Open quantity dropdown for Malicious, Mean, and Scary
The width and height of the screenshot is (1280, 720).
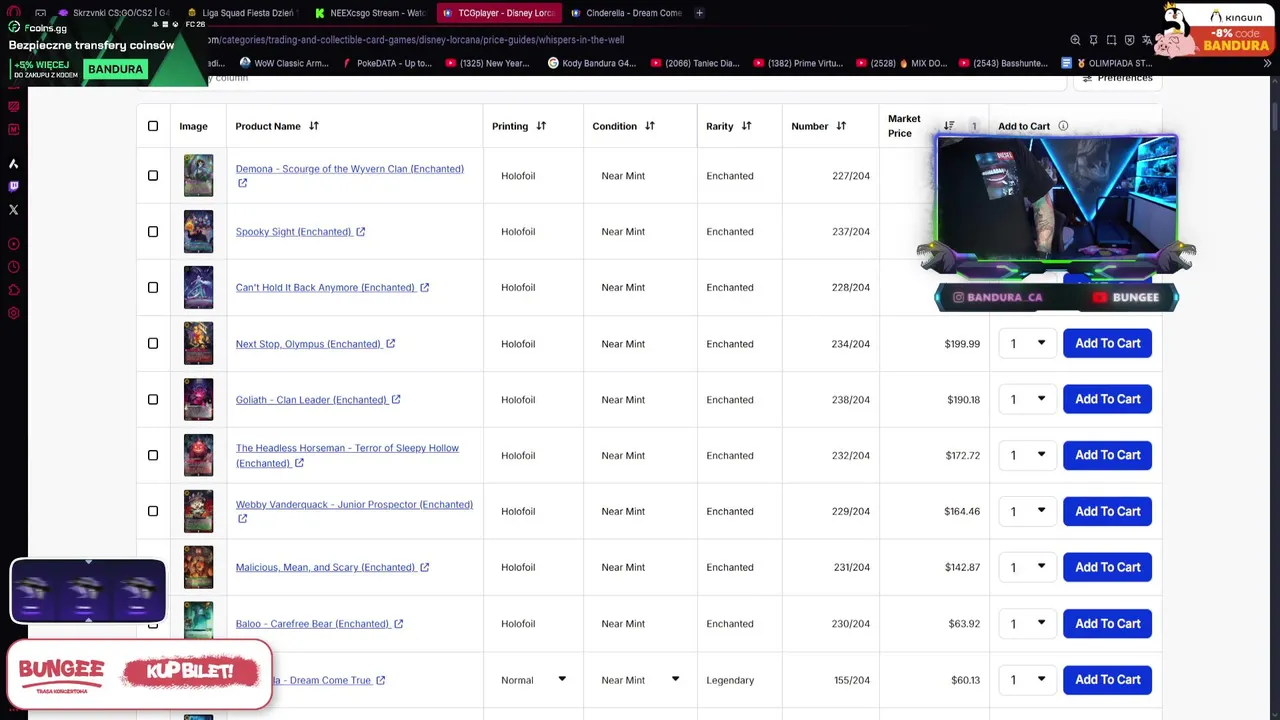1027,567
